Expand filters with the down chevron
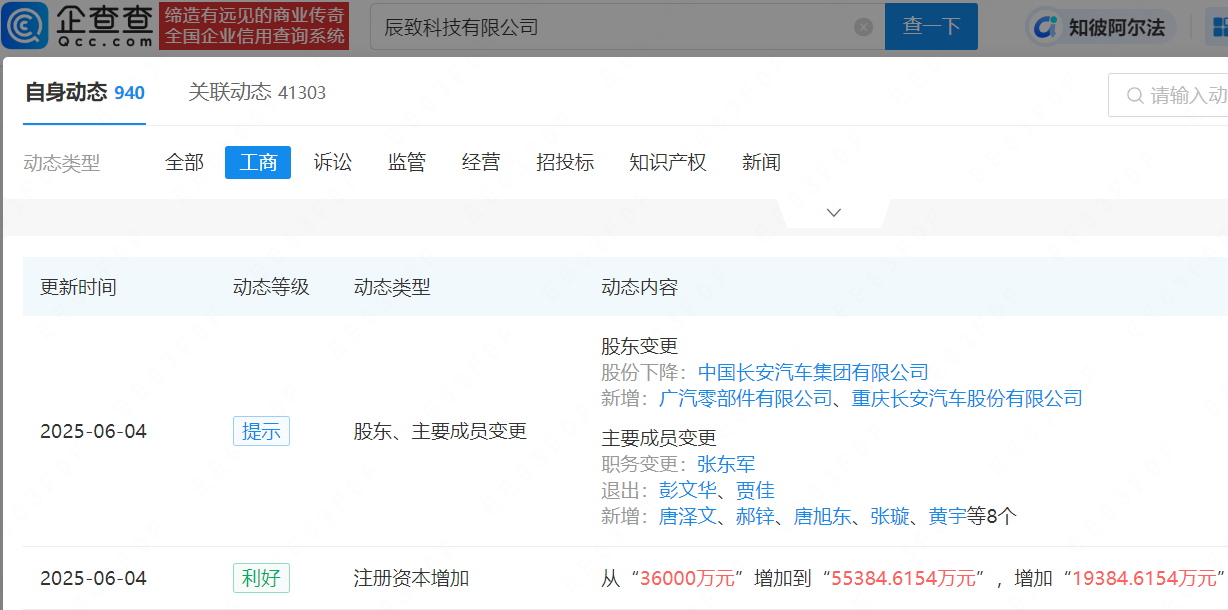1228x610 pixels. pyautogui.click(x=834, y=213)
